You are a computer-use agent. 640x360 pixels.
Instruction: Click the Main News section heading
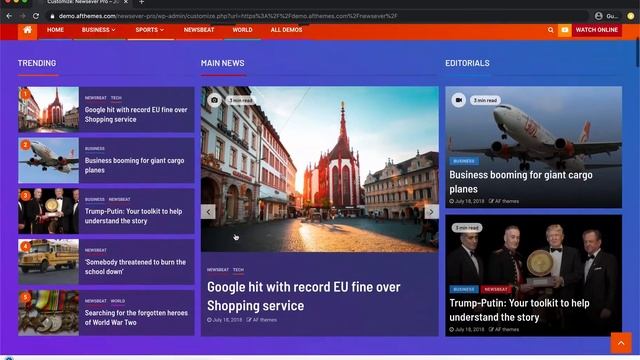click(x=222, y=63)
